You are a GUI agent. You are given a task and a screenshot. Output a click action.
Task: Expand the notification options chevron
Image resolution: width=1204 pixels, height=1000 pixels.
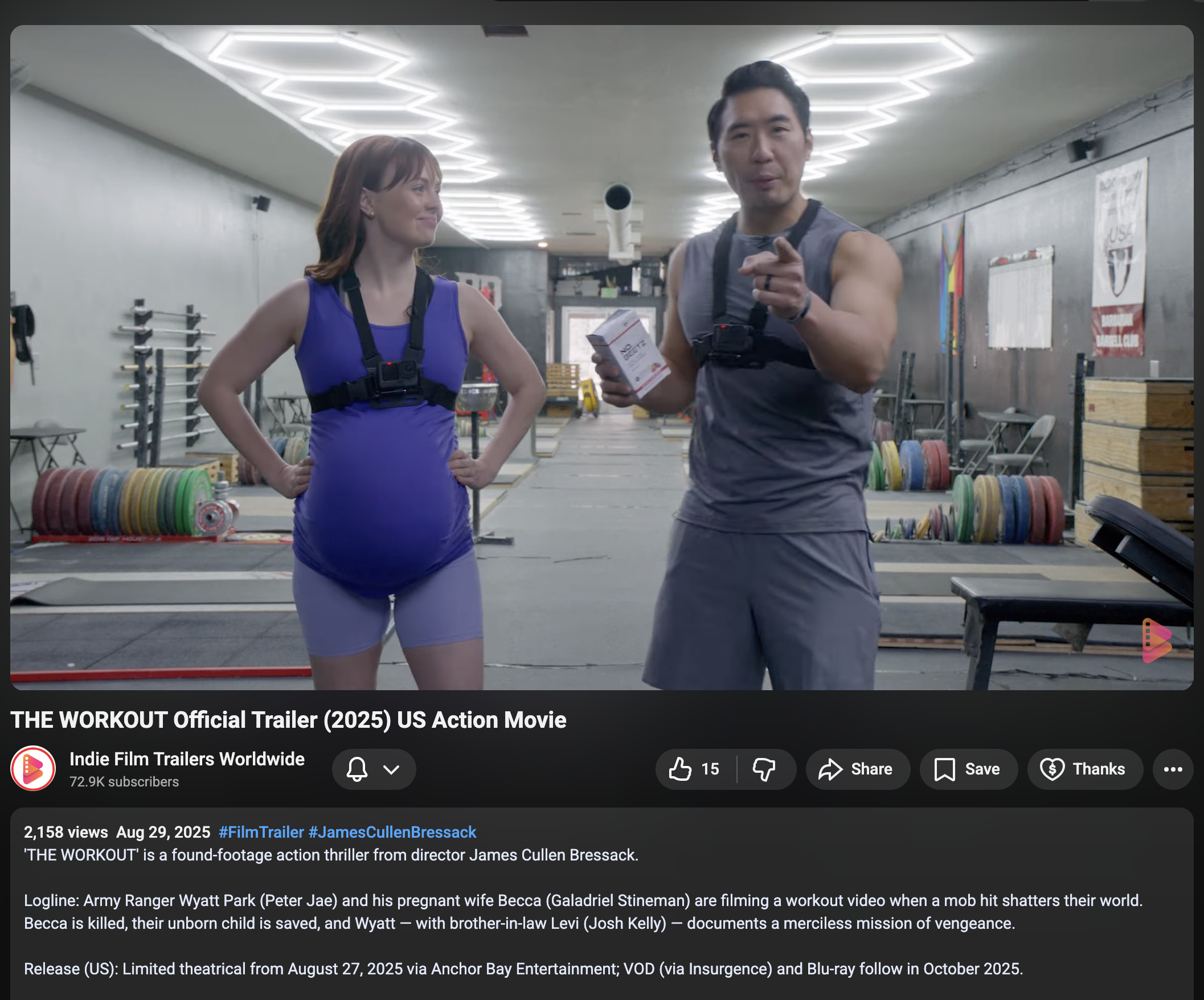point(391,769)
